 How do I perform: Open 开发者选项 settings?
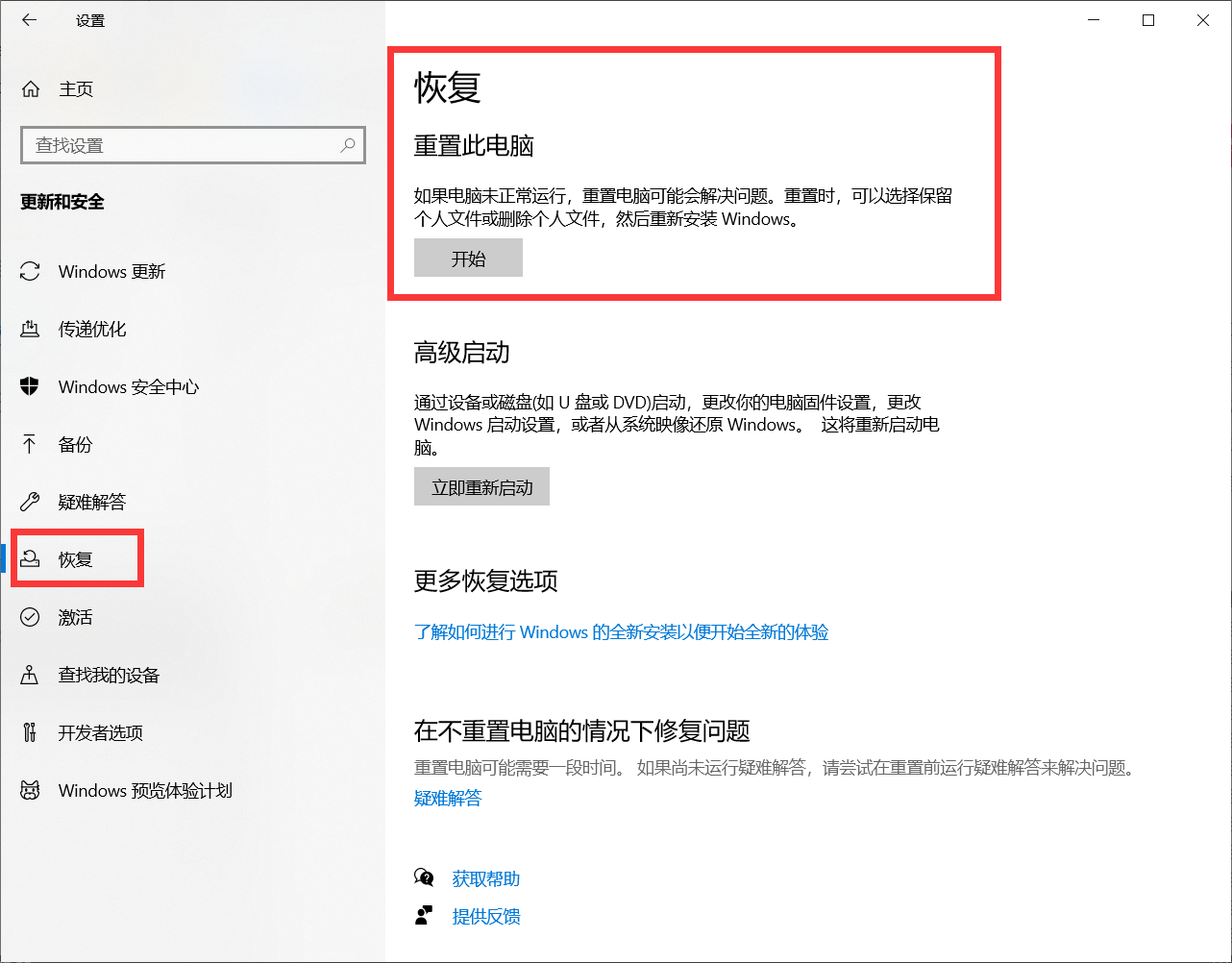(x=192, y=732)
